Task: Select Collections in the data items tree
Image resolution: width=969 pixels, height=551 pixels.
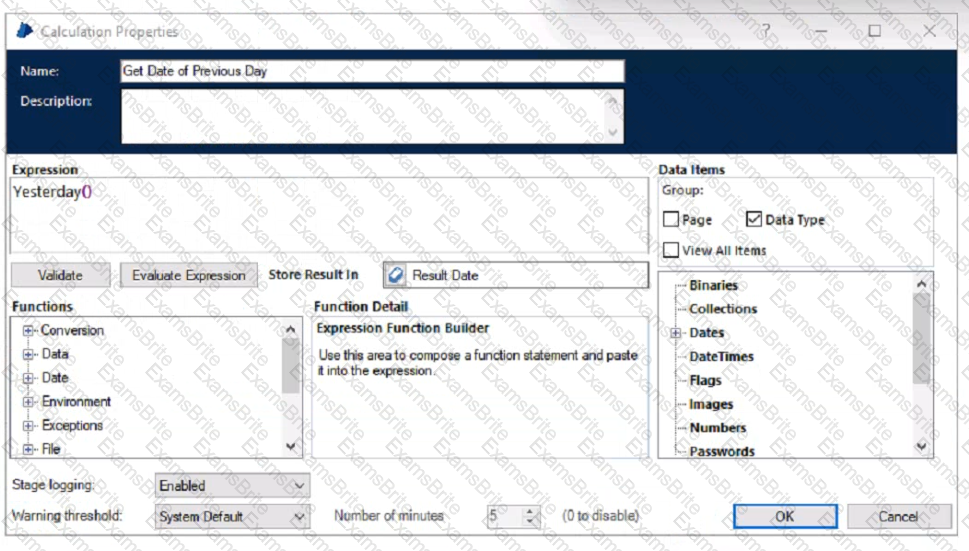Action: click(722, 309)
